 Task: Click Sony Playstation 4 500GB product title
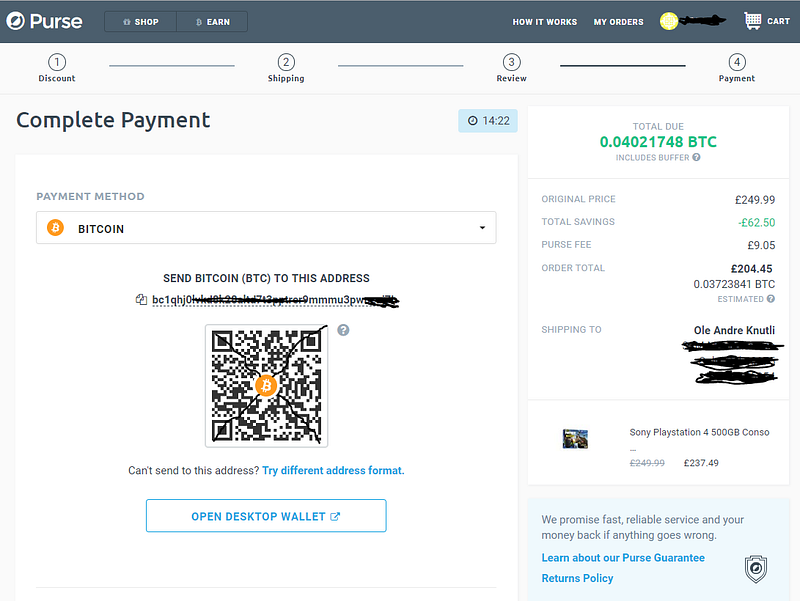coord(699,432)
